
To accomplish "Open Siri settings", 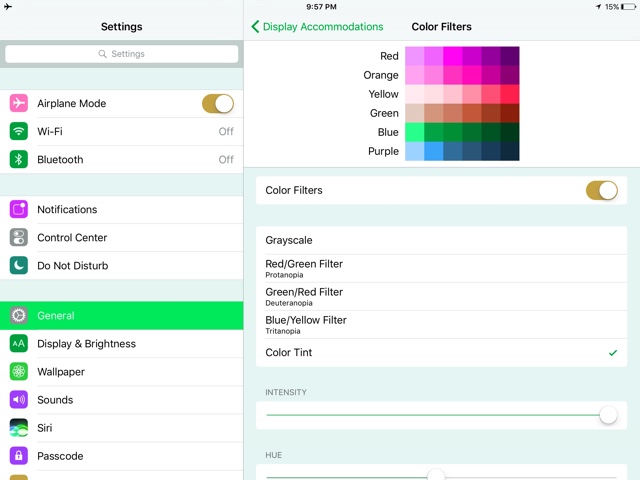I will point(122,428).
